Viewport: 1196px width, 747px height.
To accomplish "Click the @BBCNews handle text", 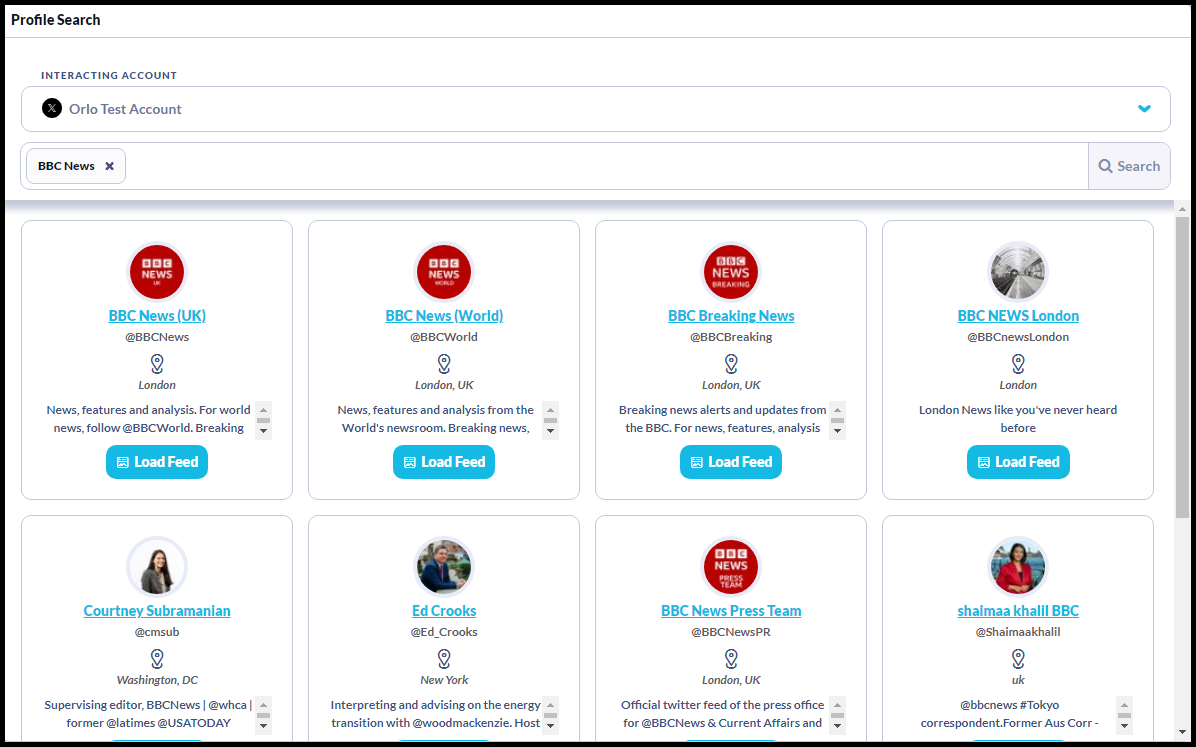I will click(157, 337).
